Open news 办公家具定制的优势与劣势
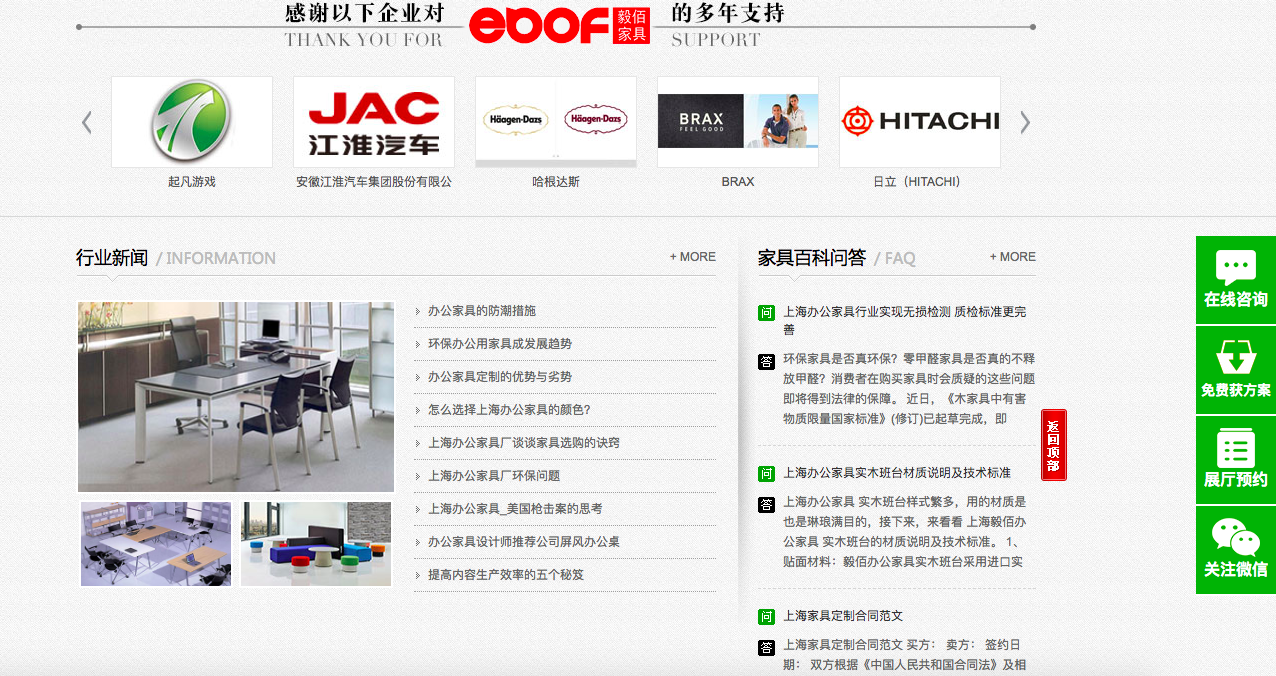 point(500,377)
